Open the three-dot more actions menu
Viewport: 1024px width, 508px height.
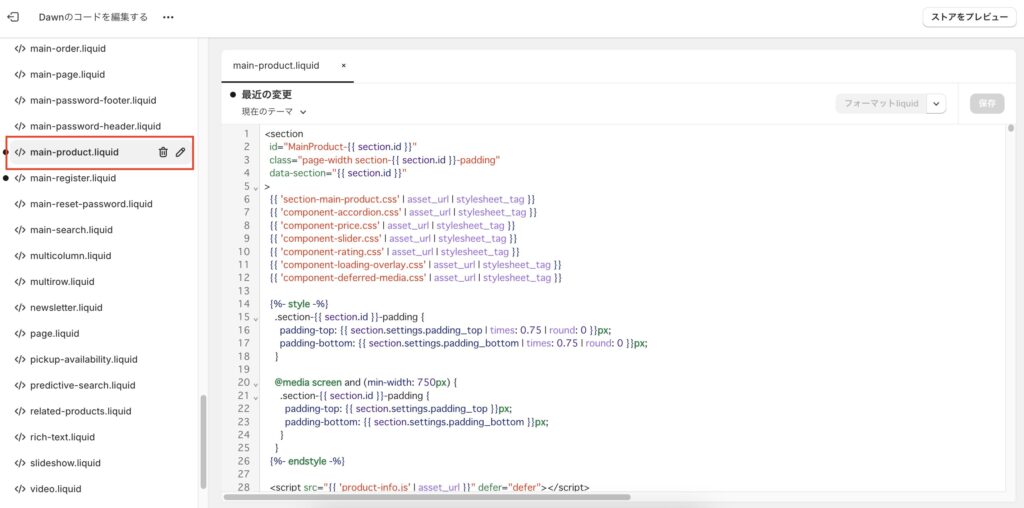click(x=168, y=18)
